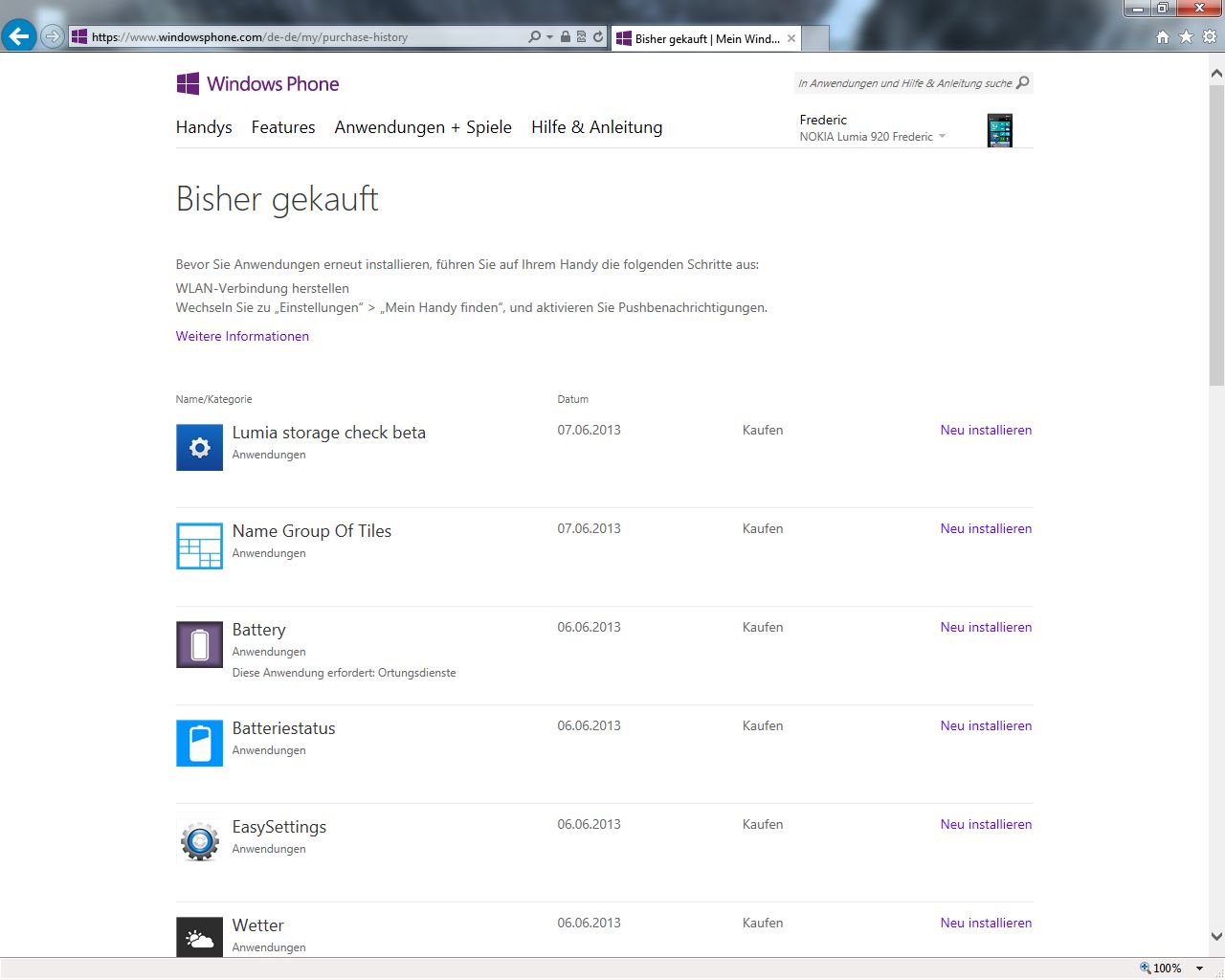Click the scrollbar up arrow
The width and height of the screenshot is (1225, 980).
1216,73
